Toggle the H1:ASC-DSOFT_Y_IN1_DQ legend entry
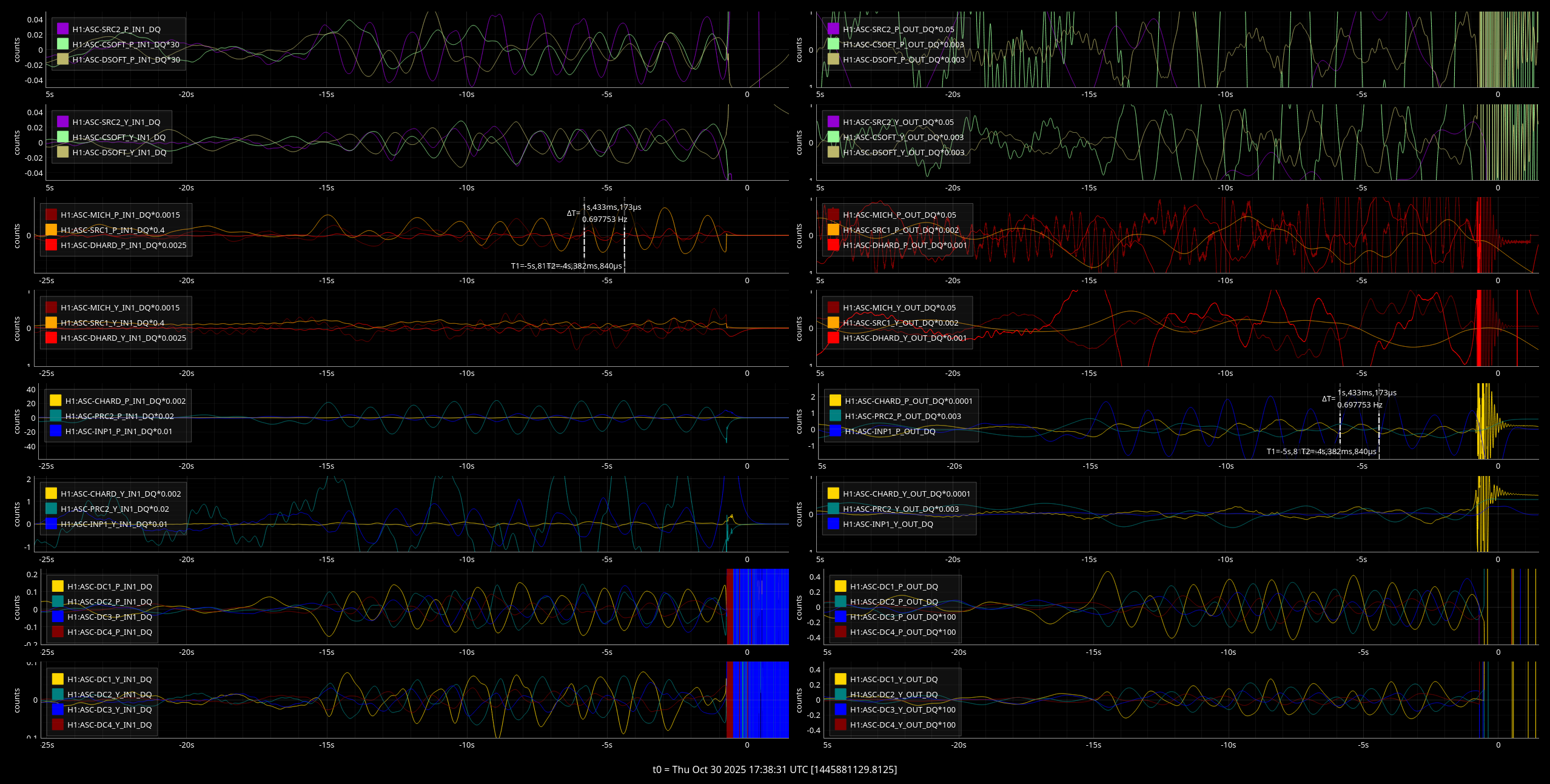Viewport: 1550px width, 784px height. click(x=119, y=153)
